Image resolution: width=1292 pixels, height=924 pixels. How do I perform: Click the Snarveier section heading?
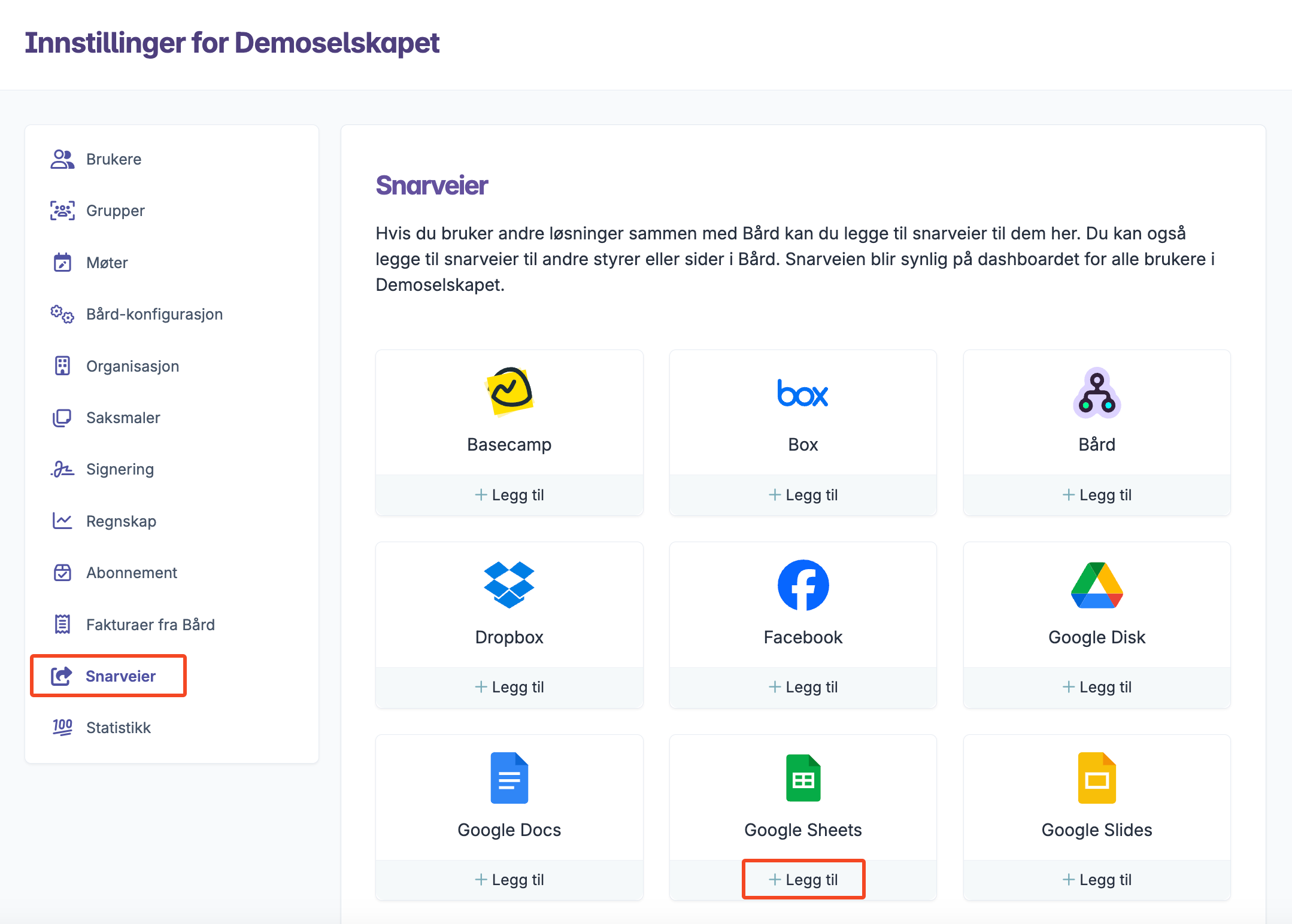(x=432, y=186)
